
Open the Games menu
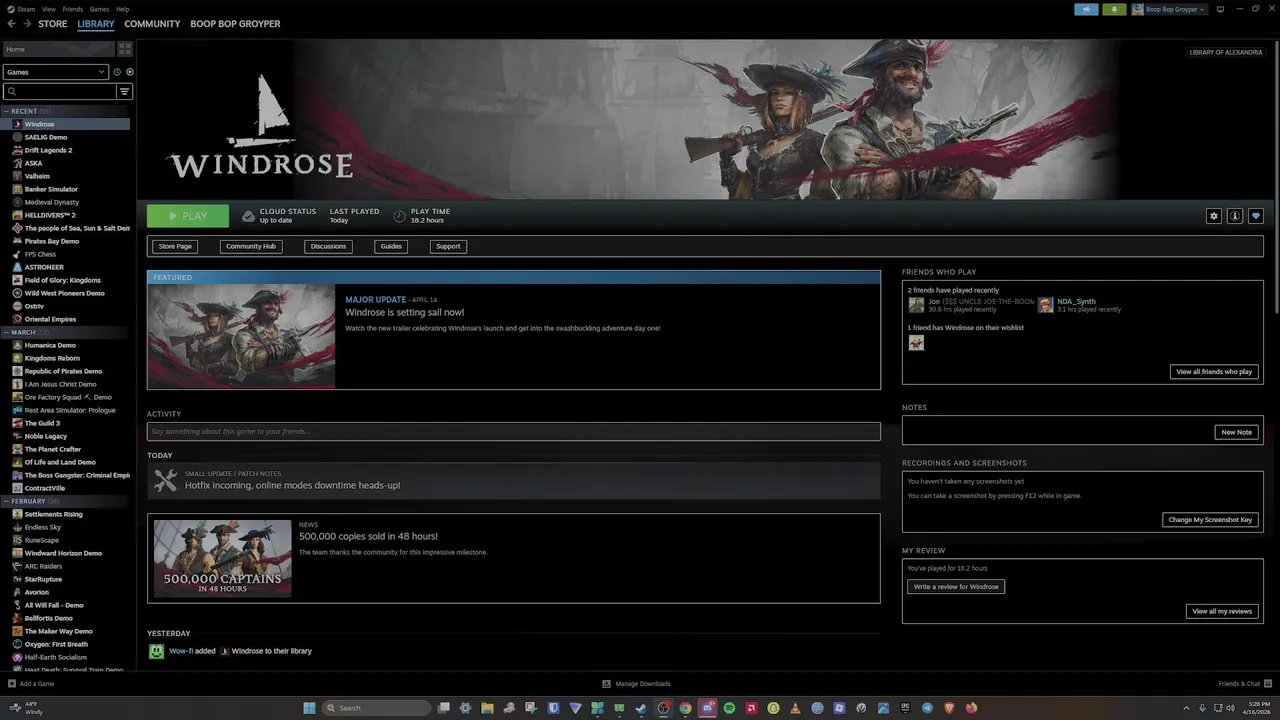[x=99, y=9]
